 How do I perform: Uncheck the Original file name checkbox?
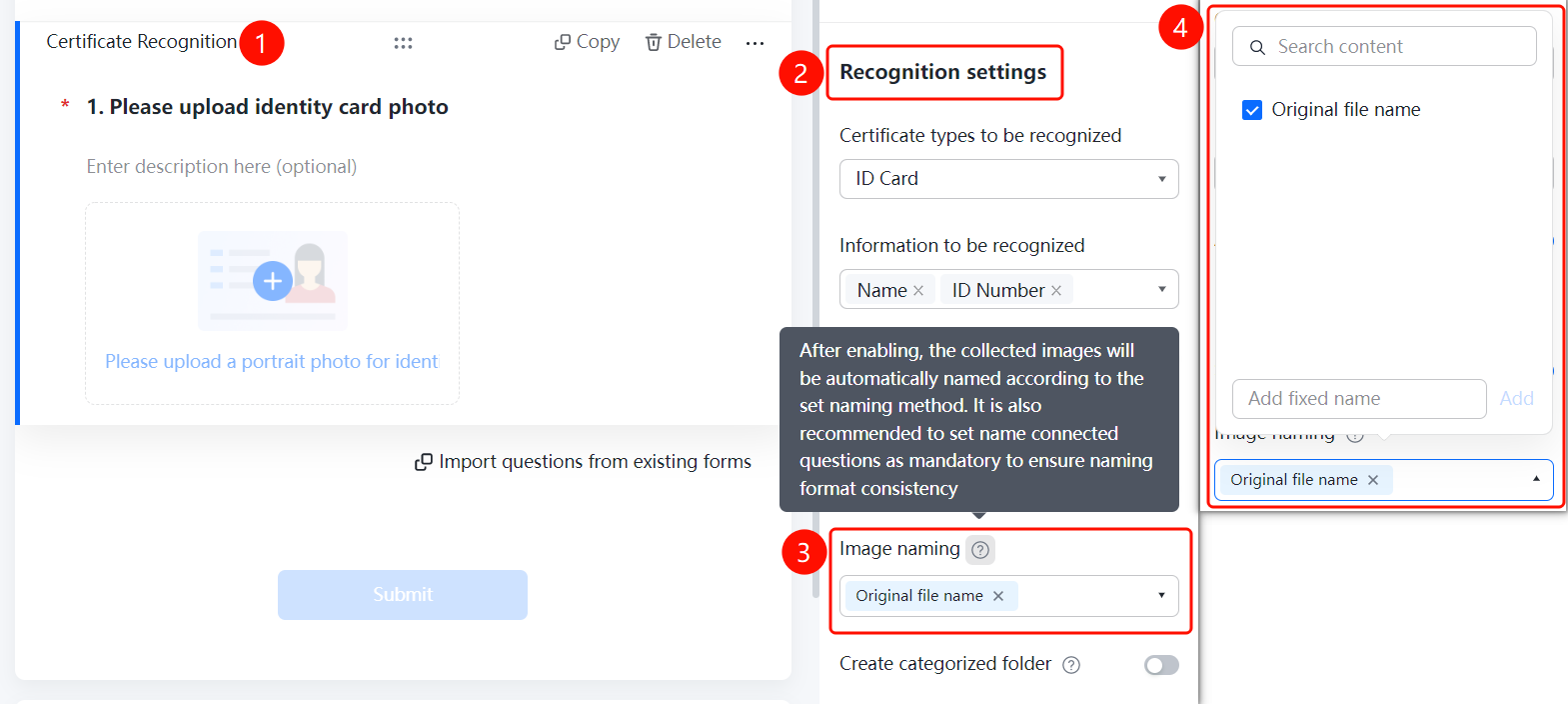(1252, 110)
